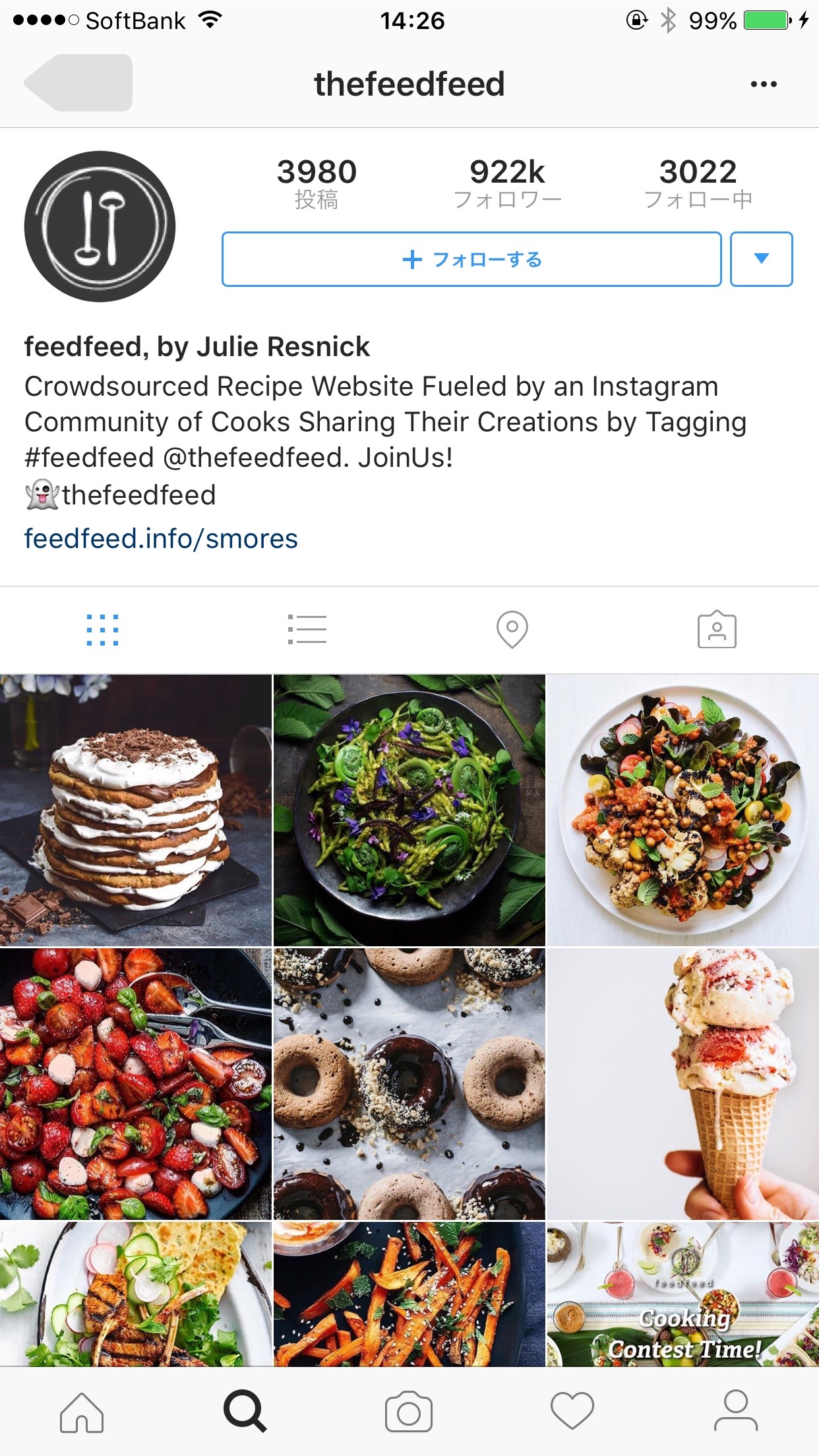Open my profile tab
Image resolution: width=819 pixels, height=1456 pixels.
(x=736, y=1411)
